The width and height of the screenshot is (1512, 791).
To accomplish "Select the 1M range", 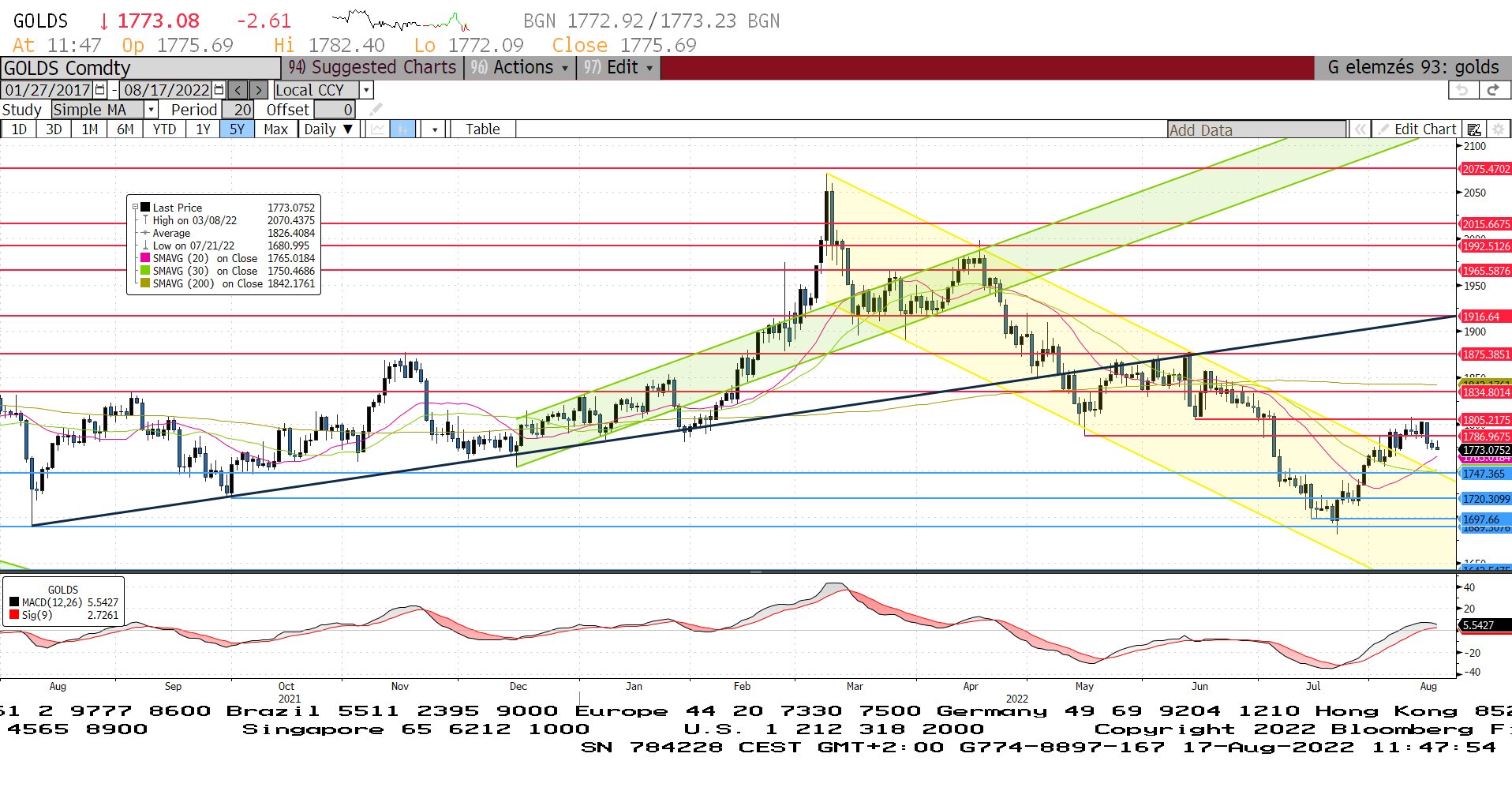I will (x=90, y=129).
